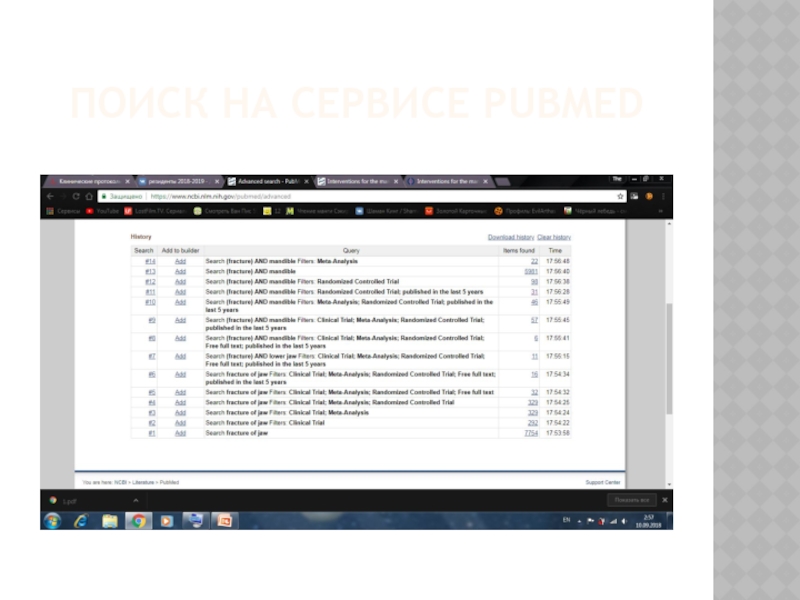The height and width of the screenshot is (600, 800).
Task: Go back with the browser back arrow
Action: 50,196
